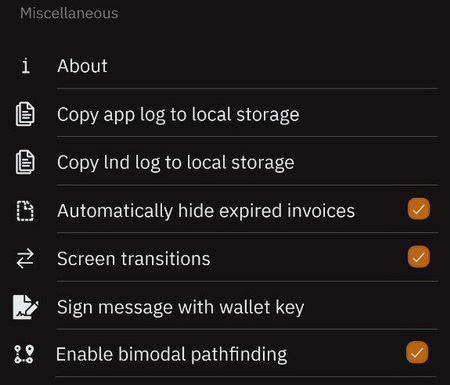Click the sign message pen icon

26,307
